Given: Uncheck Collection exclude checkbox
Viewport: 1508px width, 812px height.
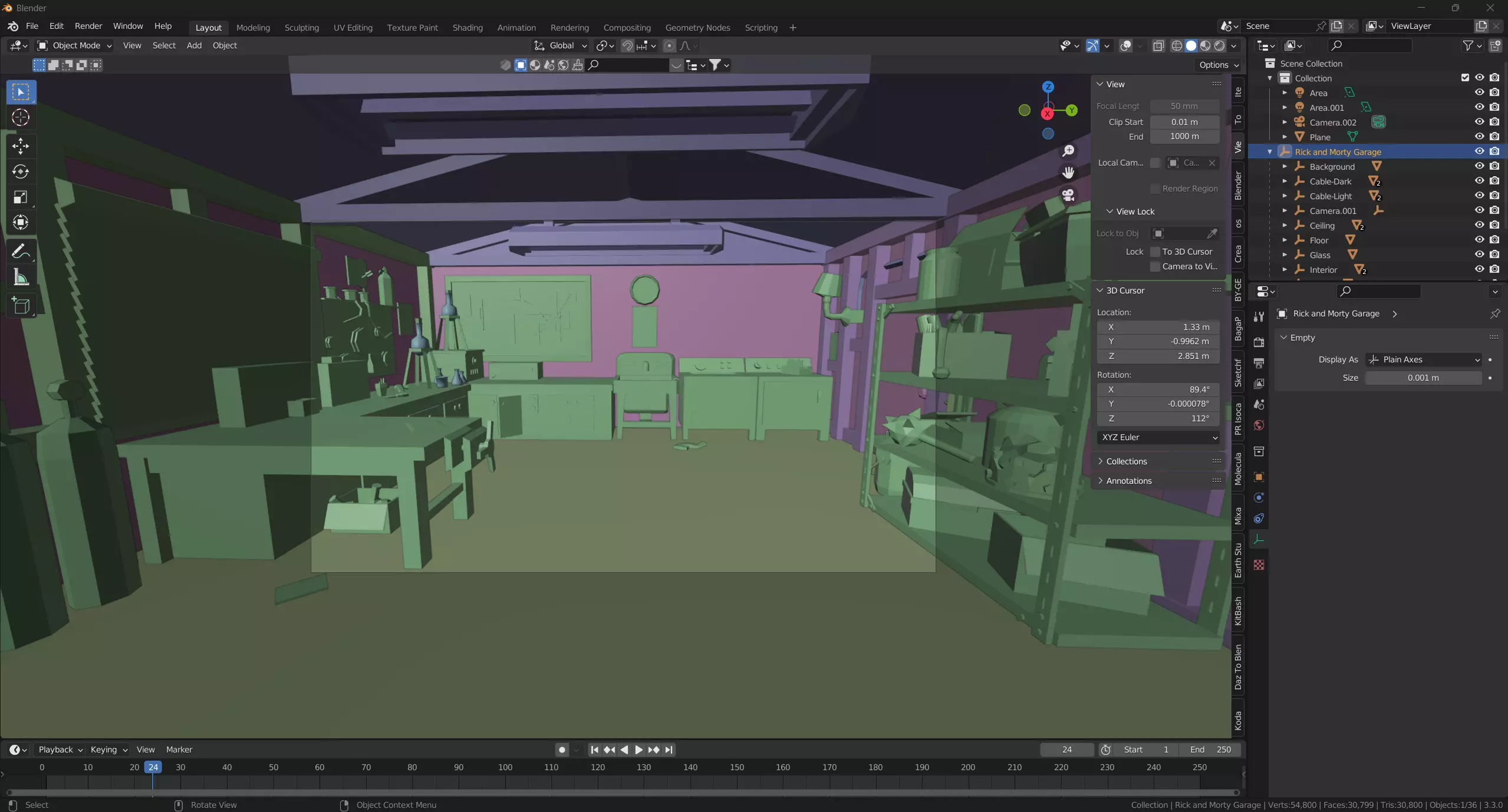Looking at the screenshot, I should tap(1465, 78).
